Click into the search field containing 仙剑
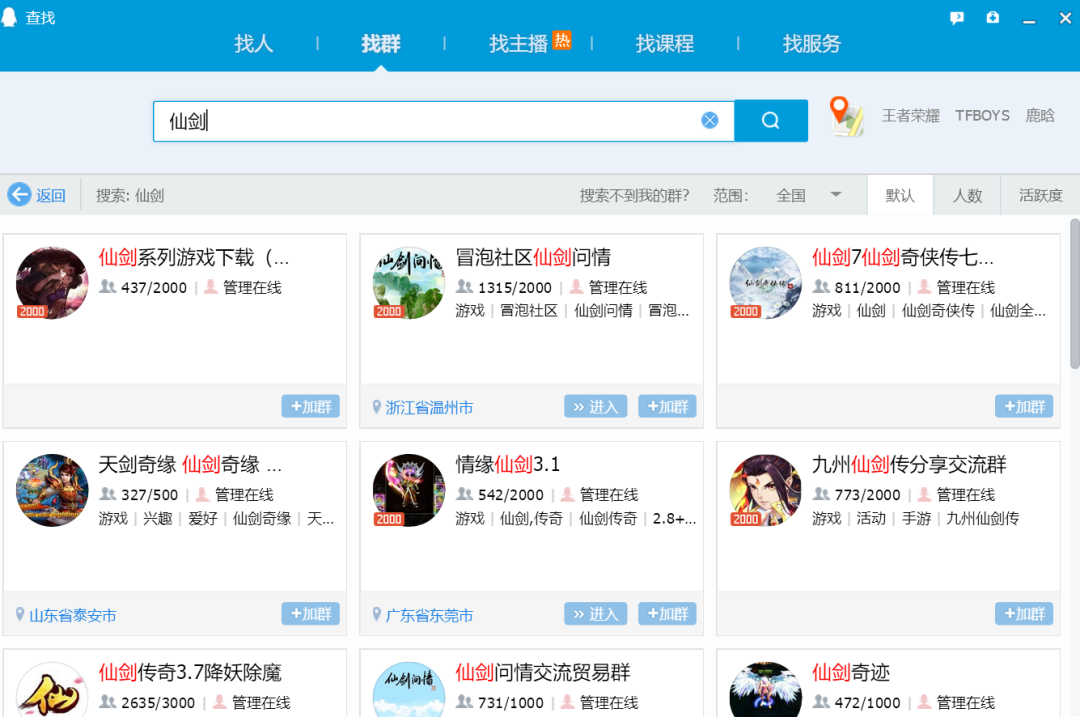 (x=444, y=121)
